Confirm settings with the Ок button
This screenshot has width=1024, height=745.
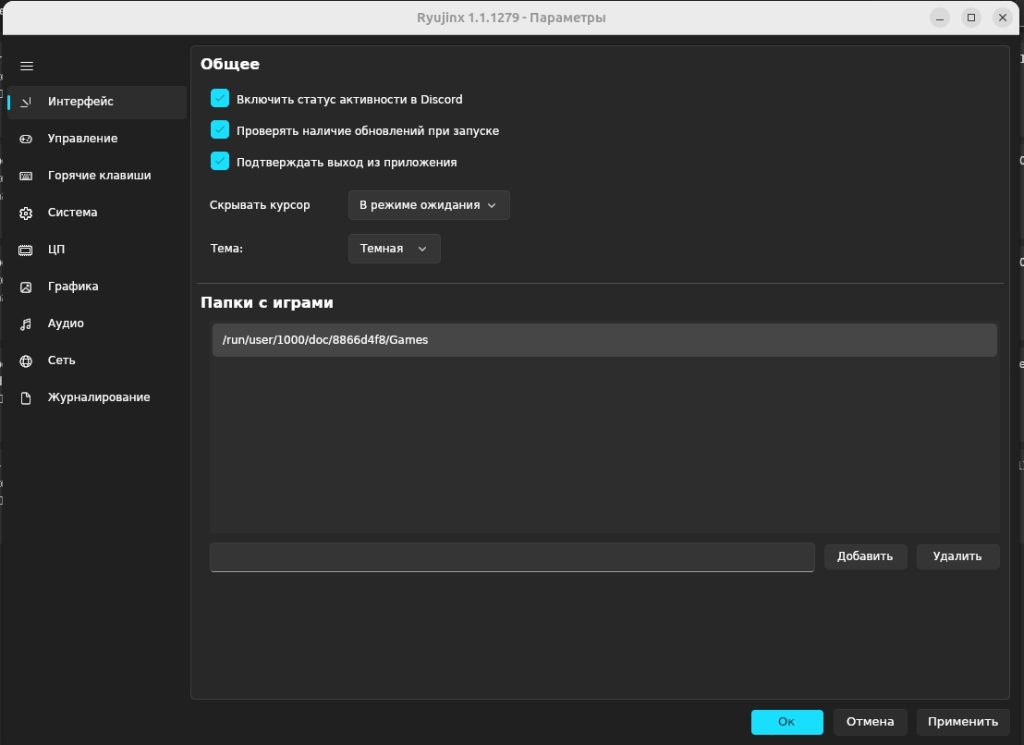click(x=787, y=721)
